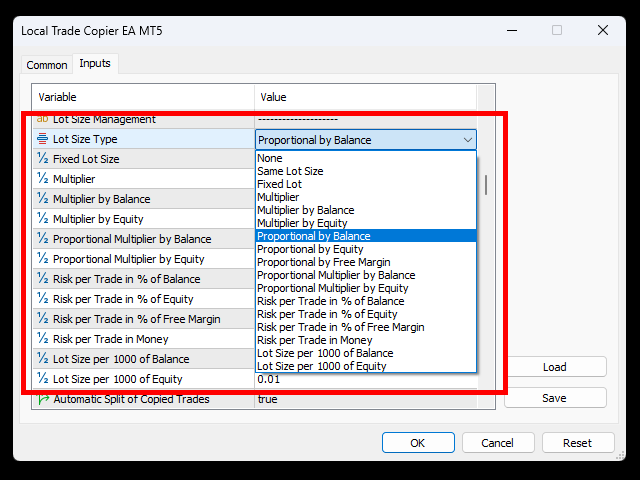Viewport: 640px width, 480px height.
Task: Click the Fixed Lot Size row's ½ icon
Action: 43,158
